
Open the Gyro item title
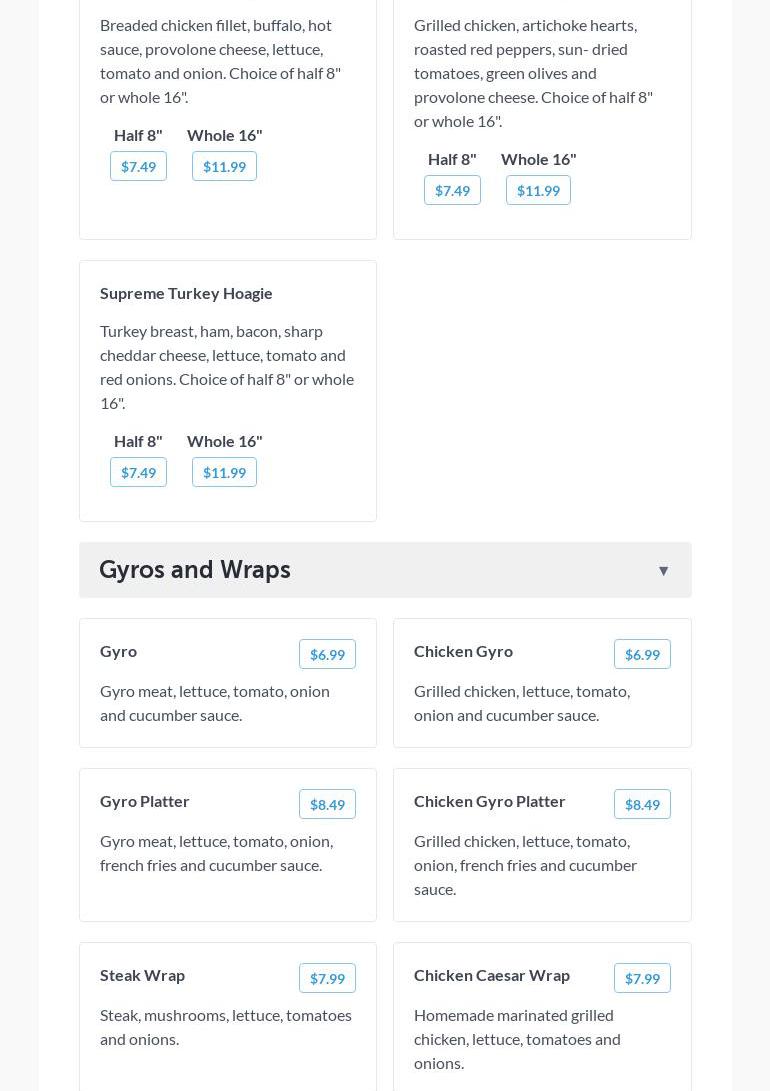tap(118, 651)
